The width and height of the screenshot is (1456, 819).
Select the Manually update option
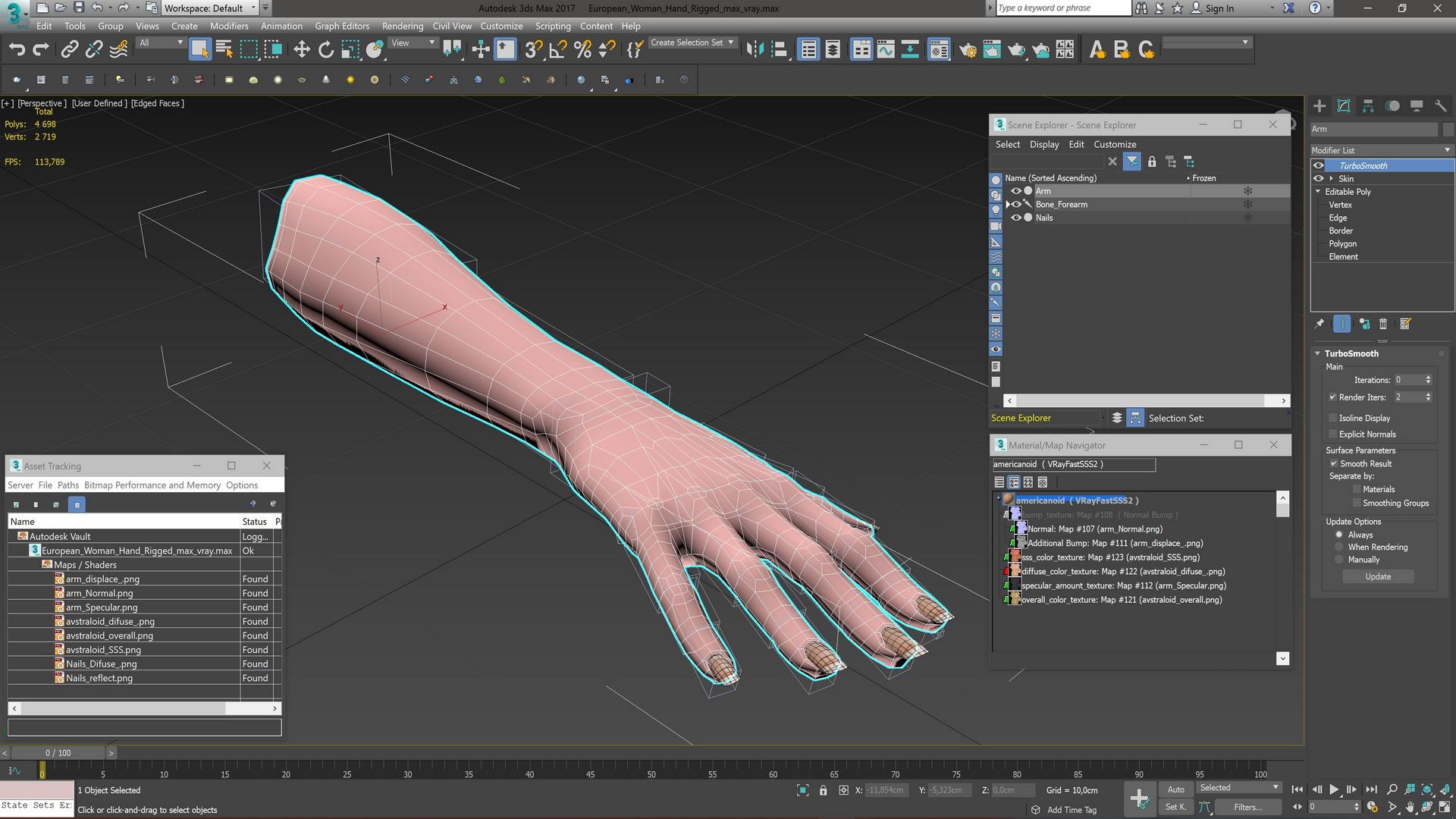tap(1339, 560)
